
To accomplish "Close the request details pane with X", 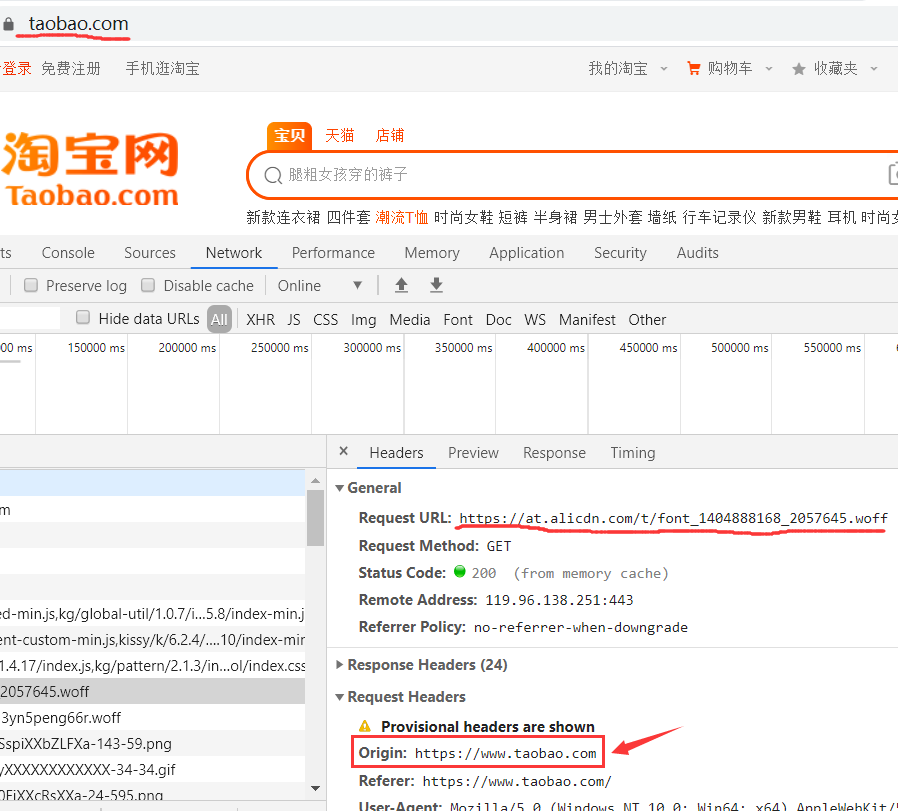I will [344, 451].
